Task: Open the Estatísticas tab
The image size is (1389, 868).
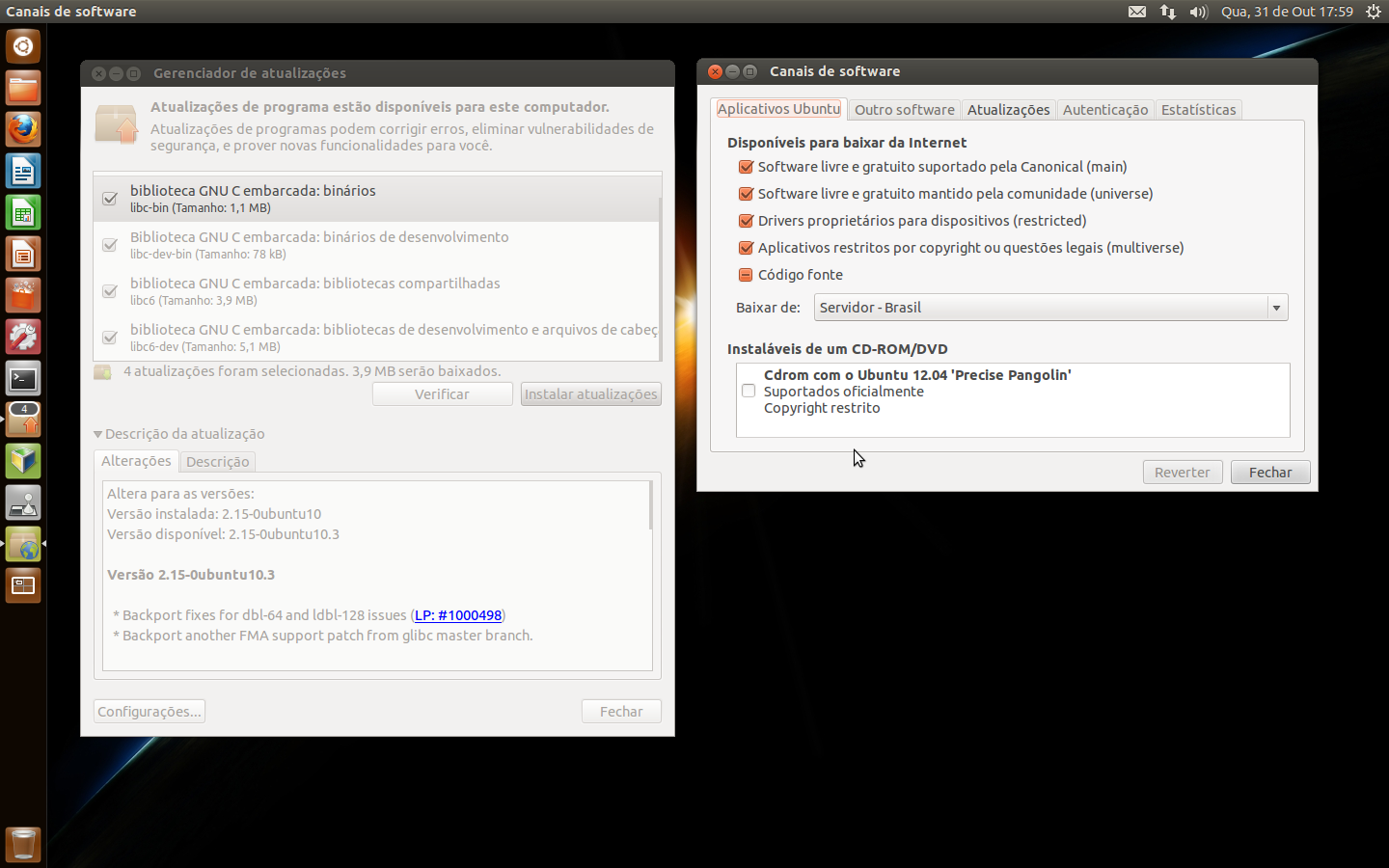Action: coord(1198,110)
